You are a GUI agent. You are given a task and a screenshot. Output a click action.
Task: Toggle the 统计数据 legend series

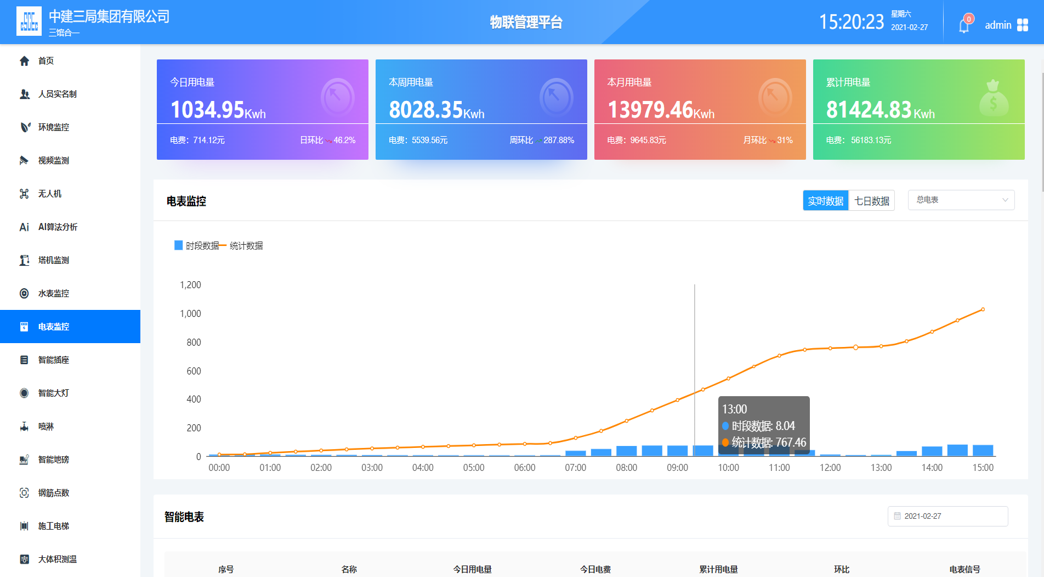pyautogui.click(x=244, y=245)
